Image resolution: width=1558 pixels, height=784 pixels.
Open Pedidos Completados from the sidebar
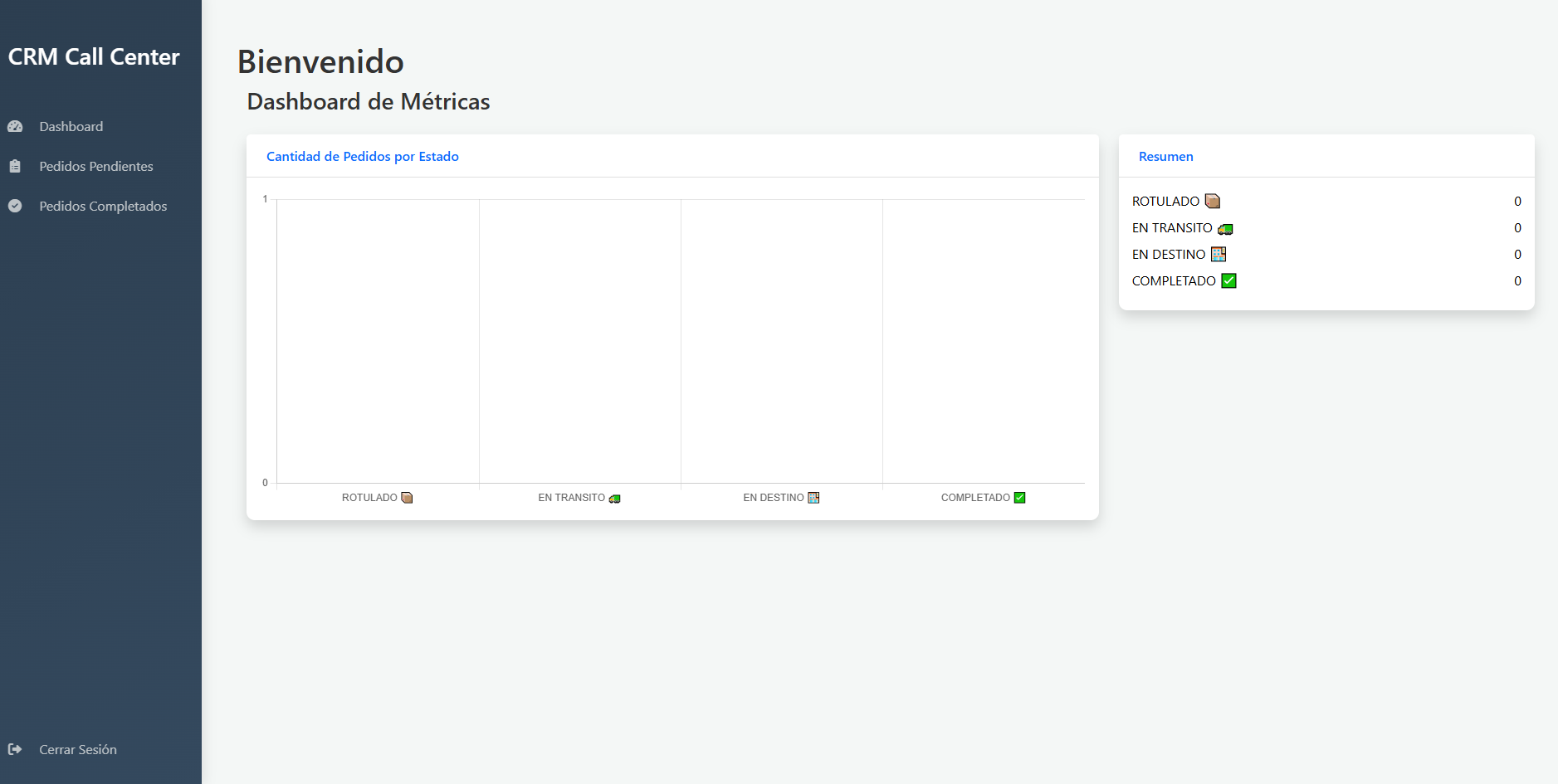click(103, 207)
